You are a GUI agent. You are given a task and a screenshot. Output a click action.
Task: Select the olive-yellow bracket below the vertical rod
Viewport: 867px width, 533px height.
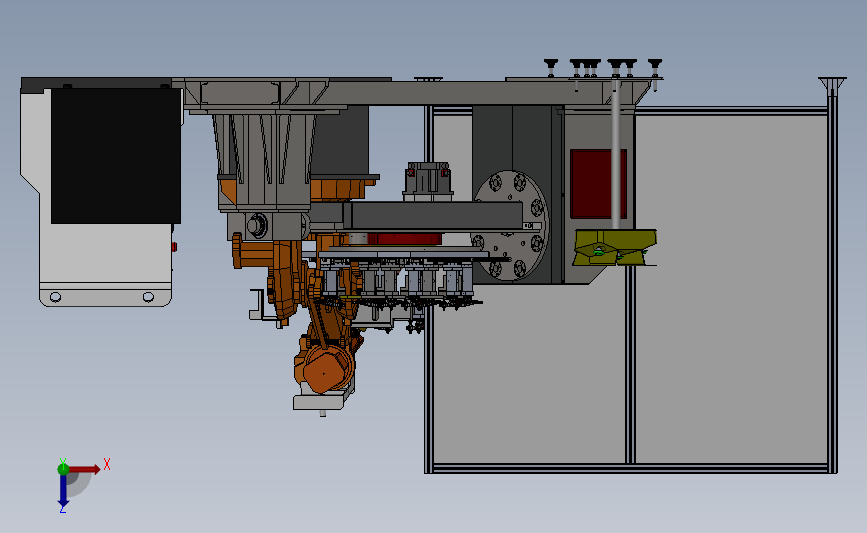tap(615, 248)
